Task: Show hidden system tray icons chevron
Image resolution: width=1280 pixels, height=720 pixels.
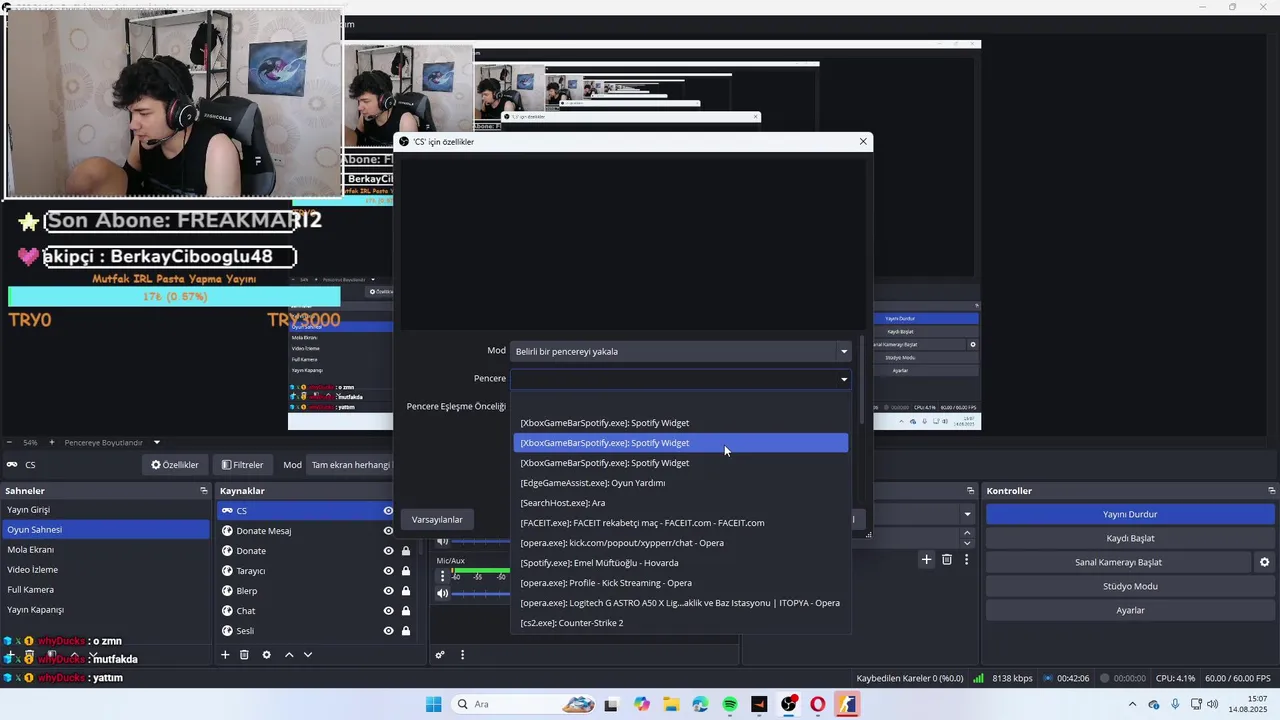Action: 1132,704
